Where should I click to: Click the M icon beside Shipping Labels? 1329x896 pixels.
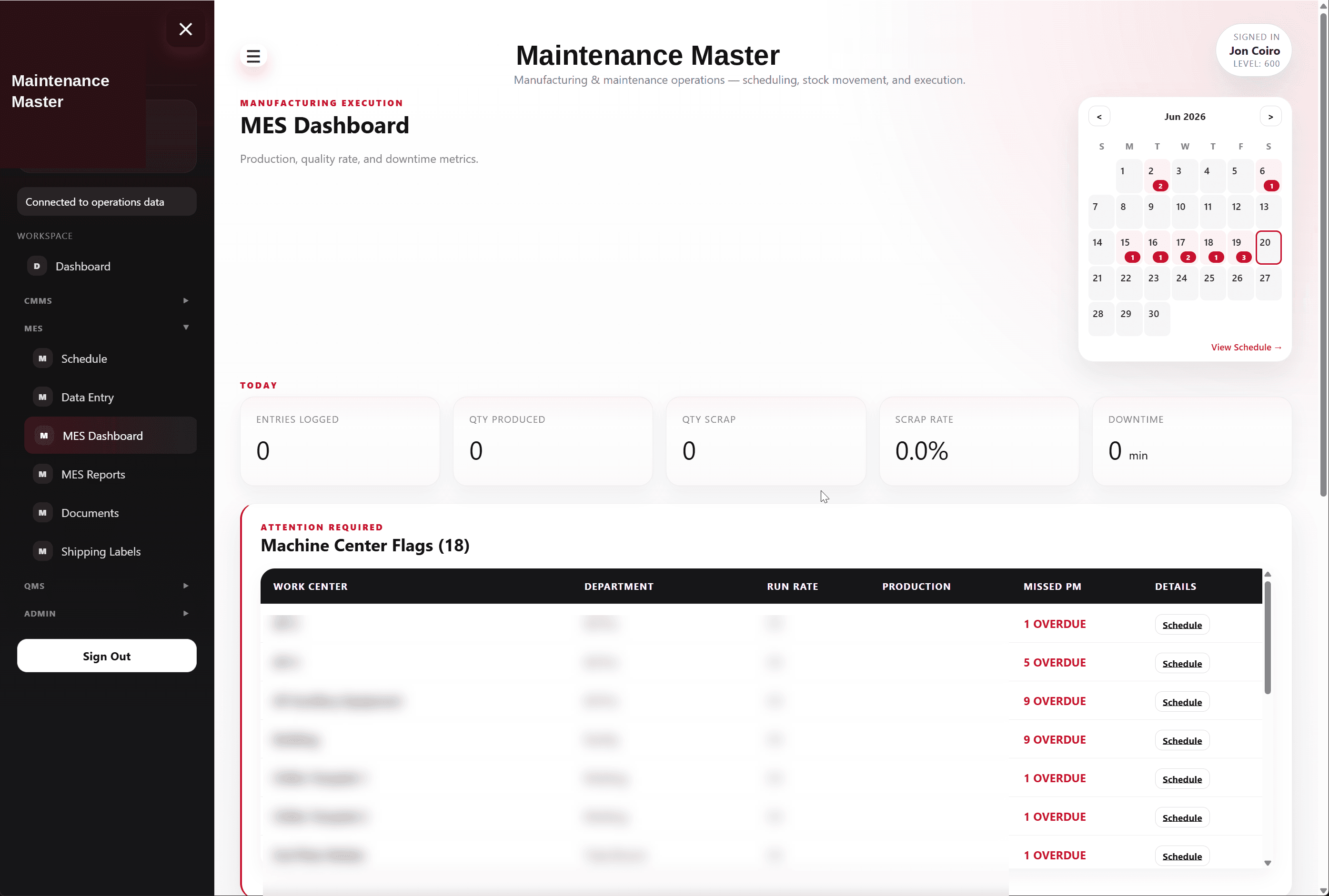42,551
